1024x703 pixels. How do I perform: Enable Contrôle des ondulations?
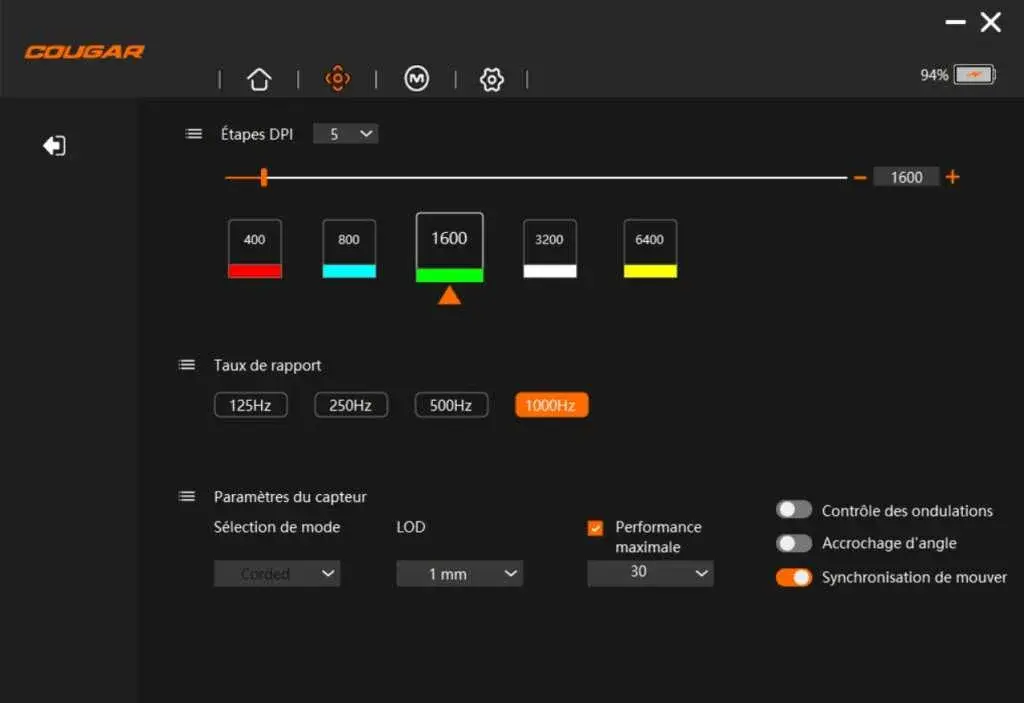click(793, 509)
